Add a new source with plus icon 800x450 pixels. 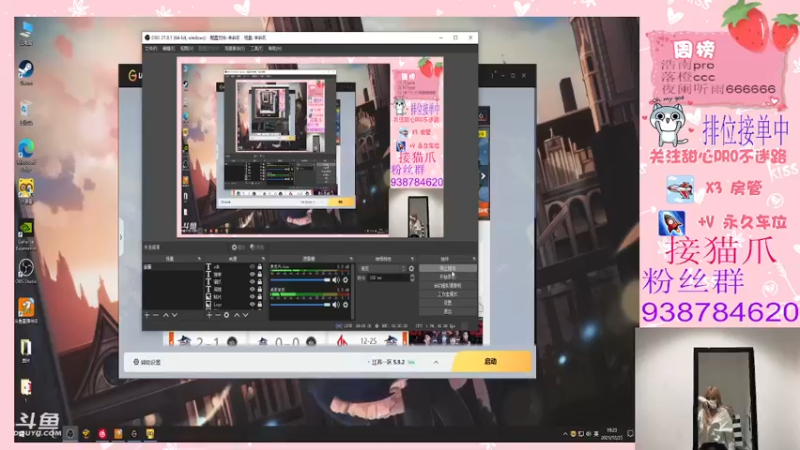pos(209,315)
